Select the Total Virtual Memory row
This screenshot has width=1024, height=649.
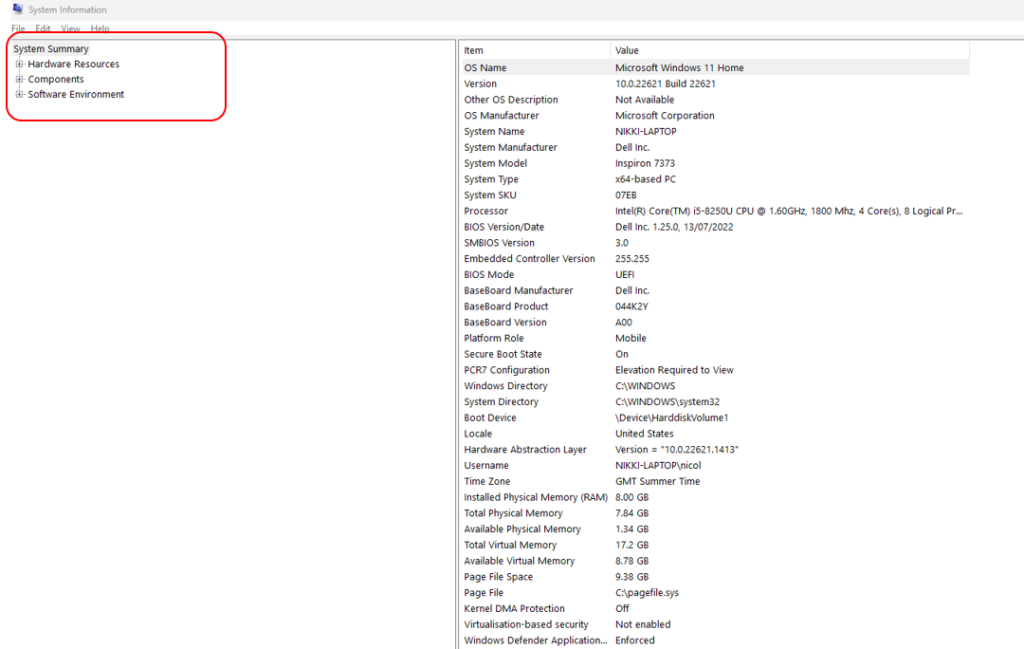[715, 545]
